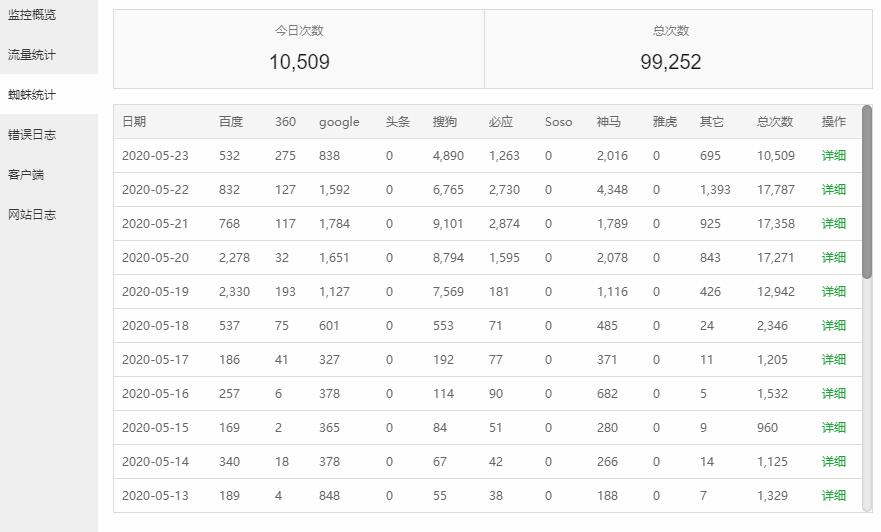Click the table's vertical scrollbar thumb
This screenshot has height=532, width=881.
[x=867, y=190]
